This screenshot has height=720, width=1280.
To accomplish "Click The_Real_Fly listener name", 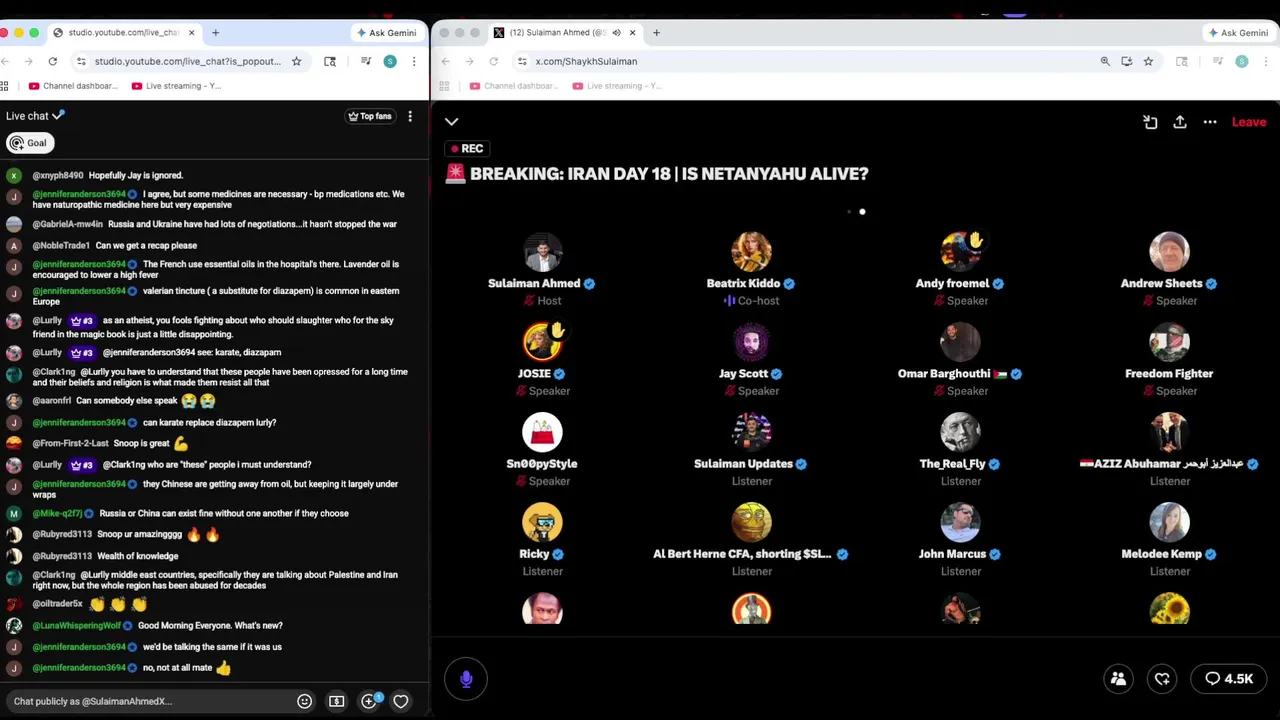I will (952, 464).
